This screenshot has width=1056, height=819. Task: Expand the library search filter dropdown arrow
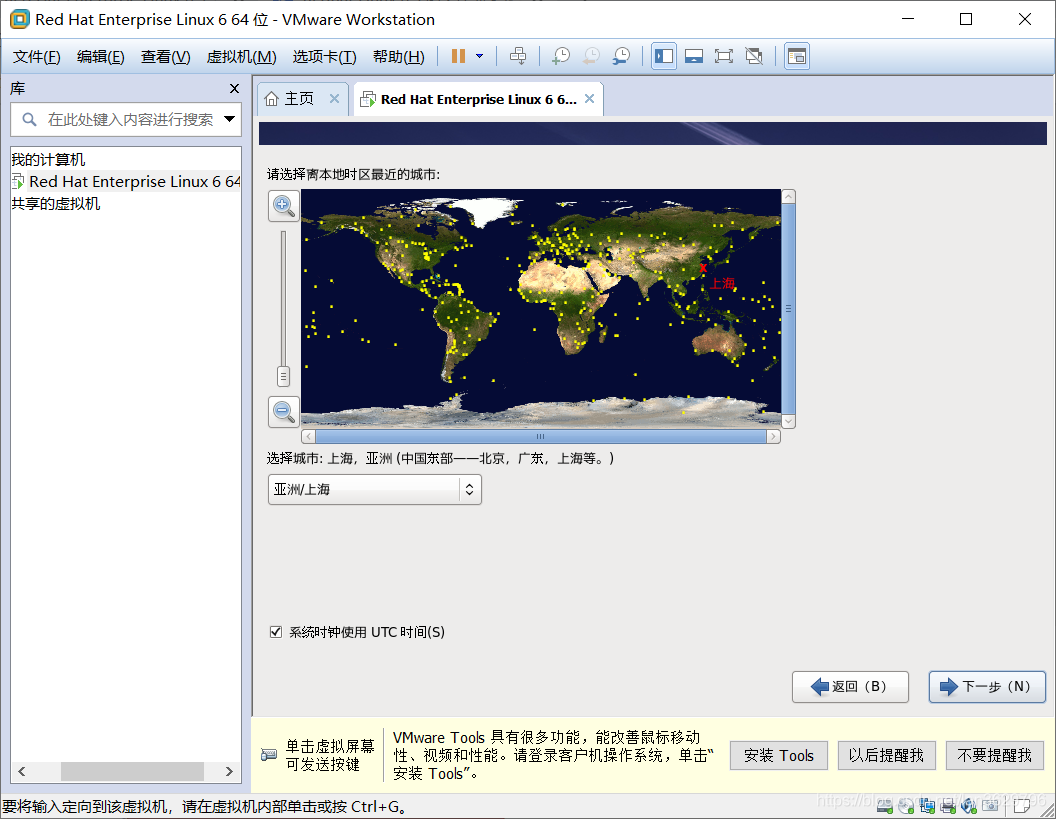click(x=230, y=119)
